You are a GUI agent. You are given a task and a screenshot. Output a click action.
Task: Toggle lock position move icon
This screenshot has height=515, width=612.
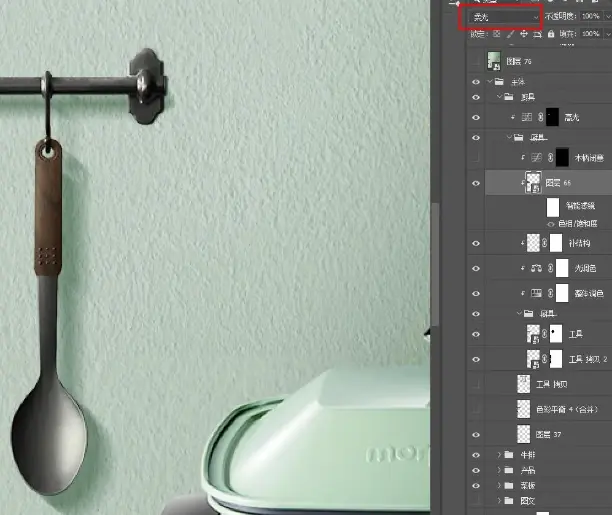(x=524, y=34)
